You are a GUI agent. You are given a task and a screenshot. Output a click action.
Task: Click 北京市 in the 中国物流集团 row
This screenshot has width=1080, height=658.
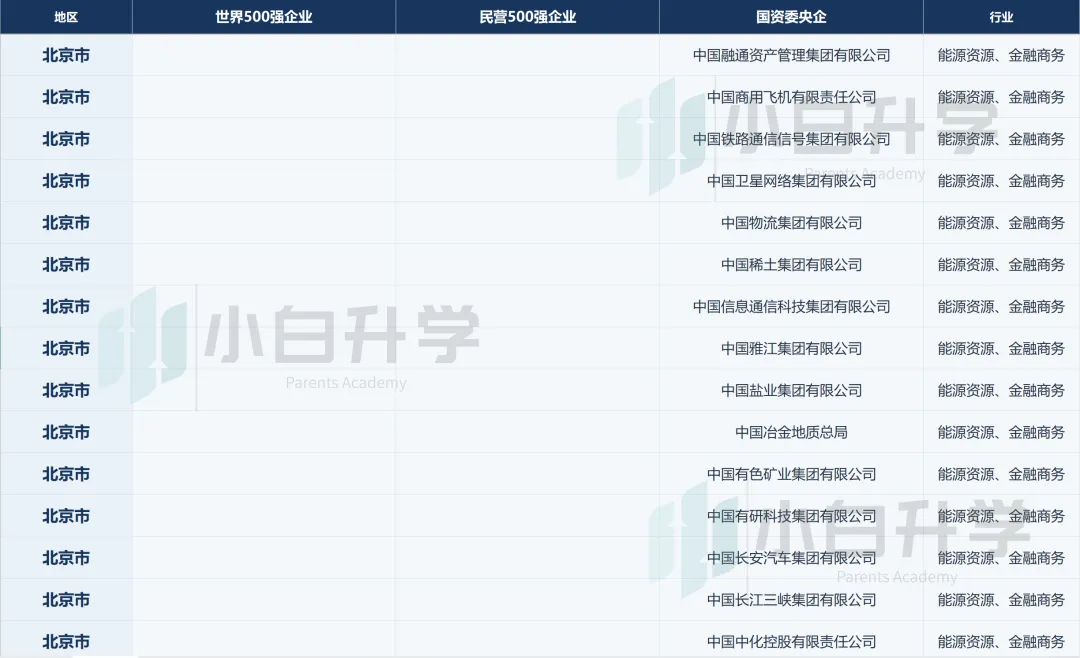(66, 223)
